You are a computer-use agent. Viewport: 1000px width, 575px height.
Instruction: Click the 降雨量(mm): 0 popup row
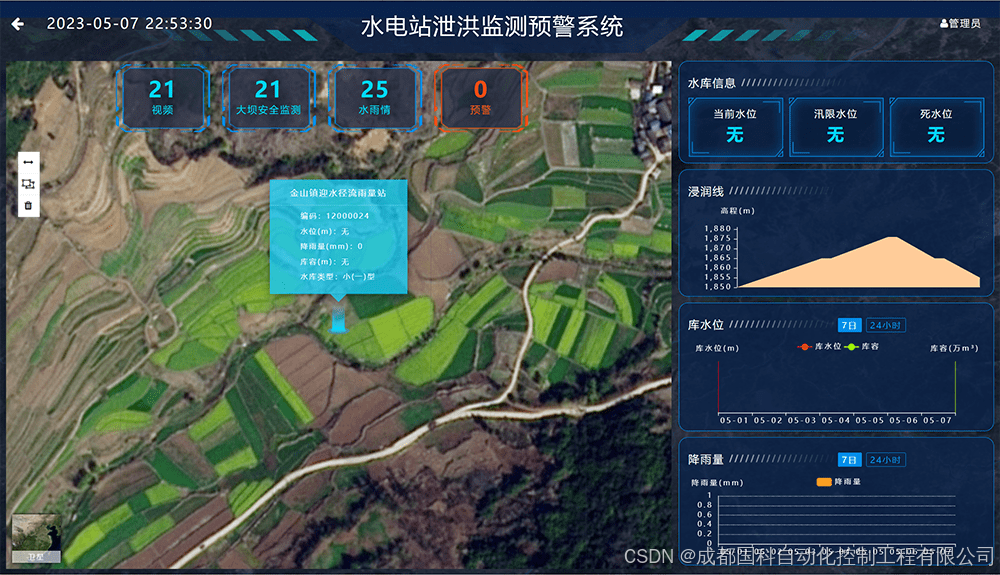point(332,246)
